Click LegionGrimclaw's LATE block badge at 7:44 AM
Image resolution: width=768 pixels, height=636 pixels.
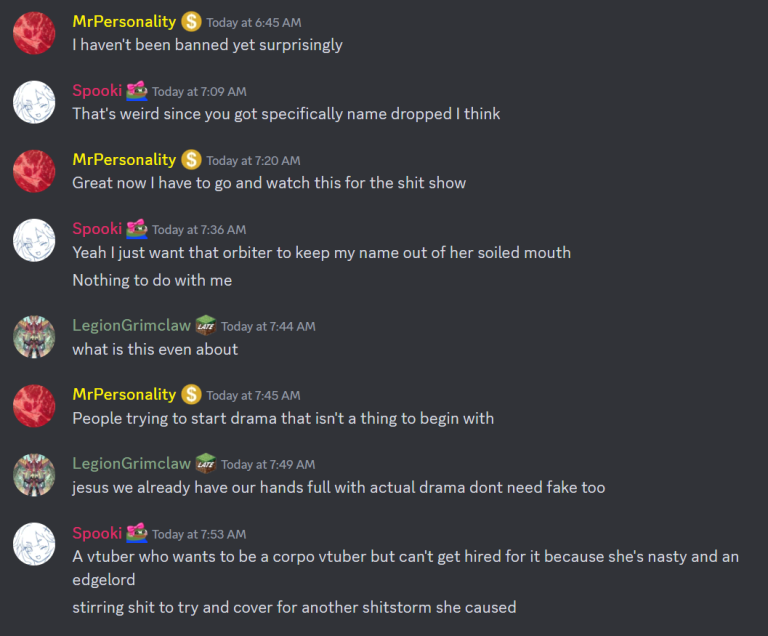[x=206, y=326]
